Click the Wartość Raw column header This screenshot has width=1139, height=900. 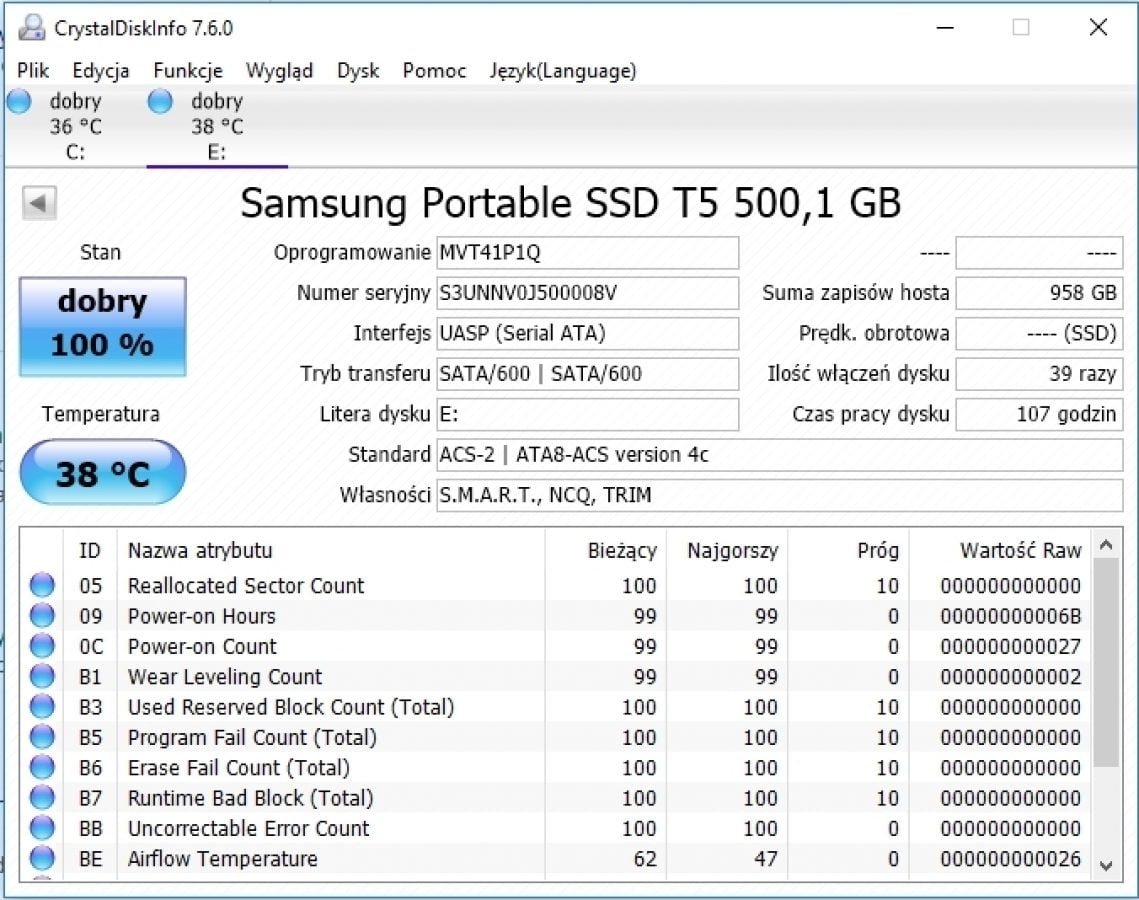(x=1000, y=551)
